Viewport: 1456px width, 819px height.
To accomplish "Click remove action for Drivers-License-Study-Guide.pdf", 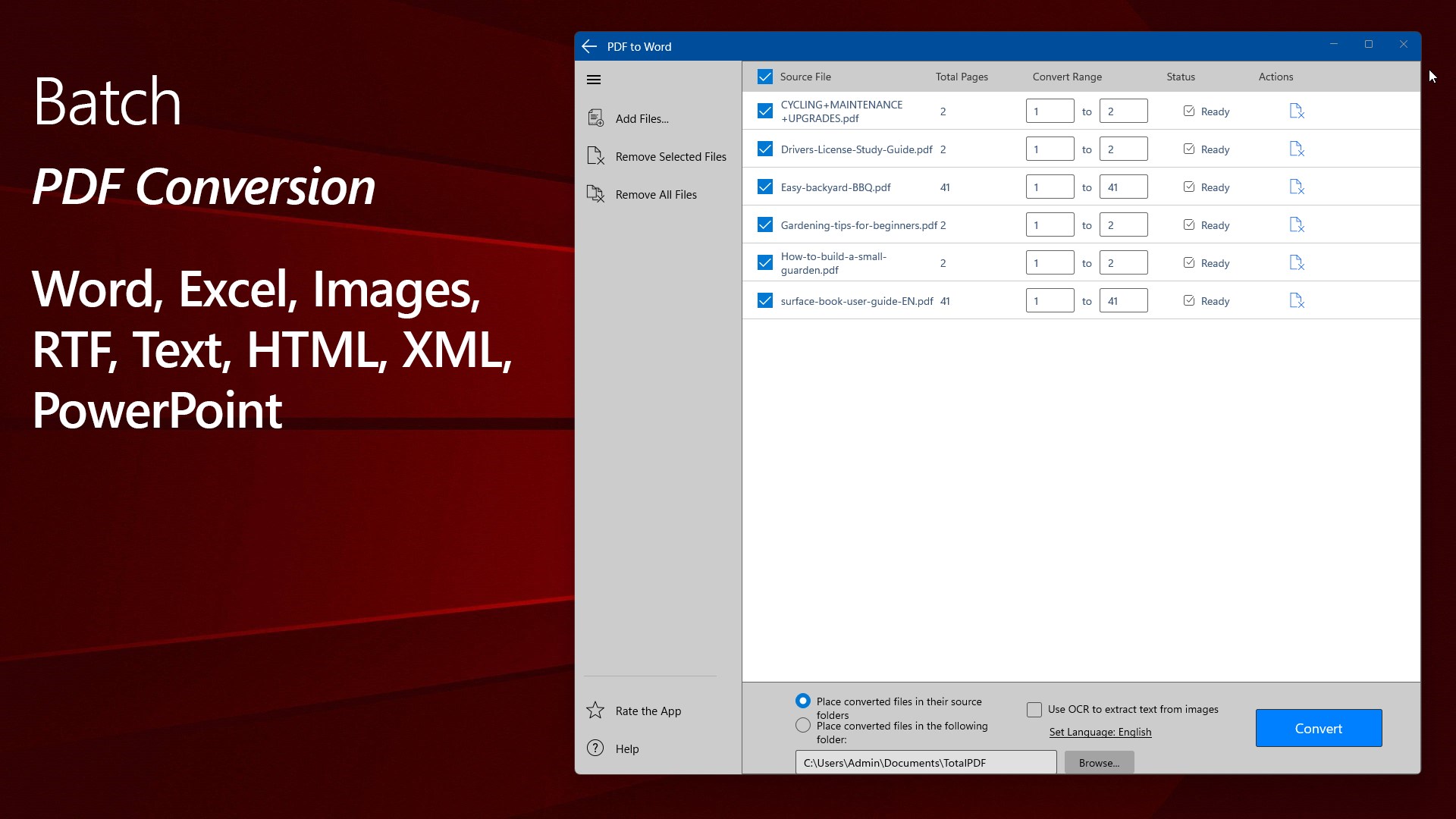I will (1297, 149).
